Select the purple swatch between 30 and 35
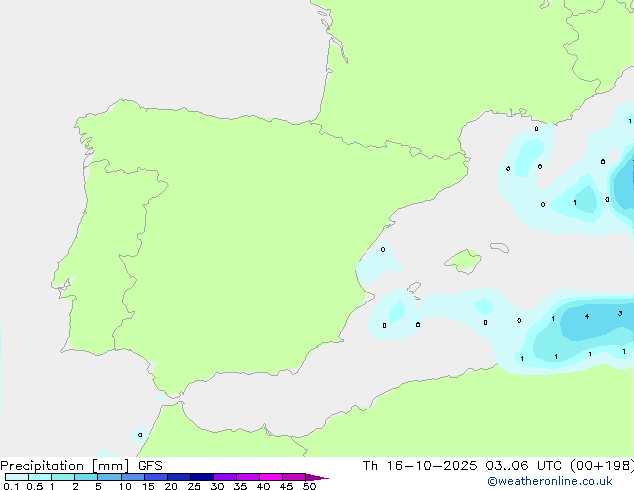Screen dimensions: 634x490 (225, 477)
